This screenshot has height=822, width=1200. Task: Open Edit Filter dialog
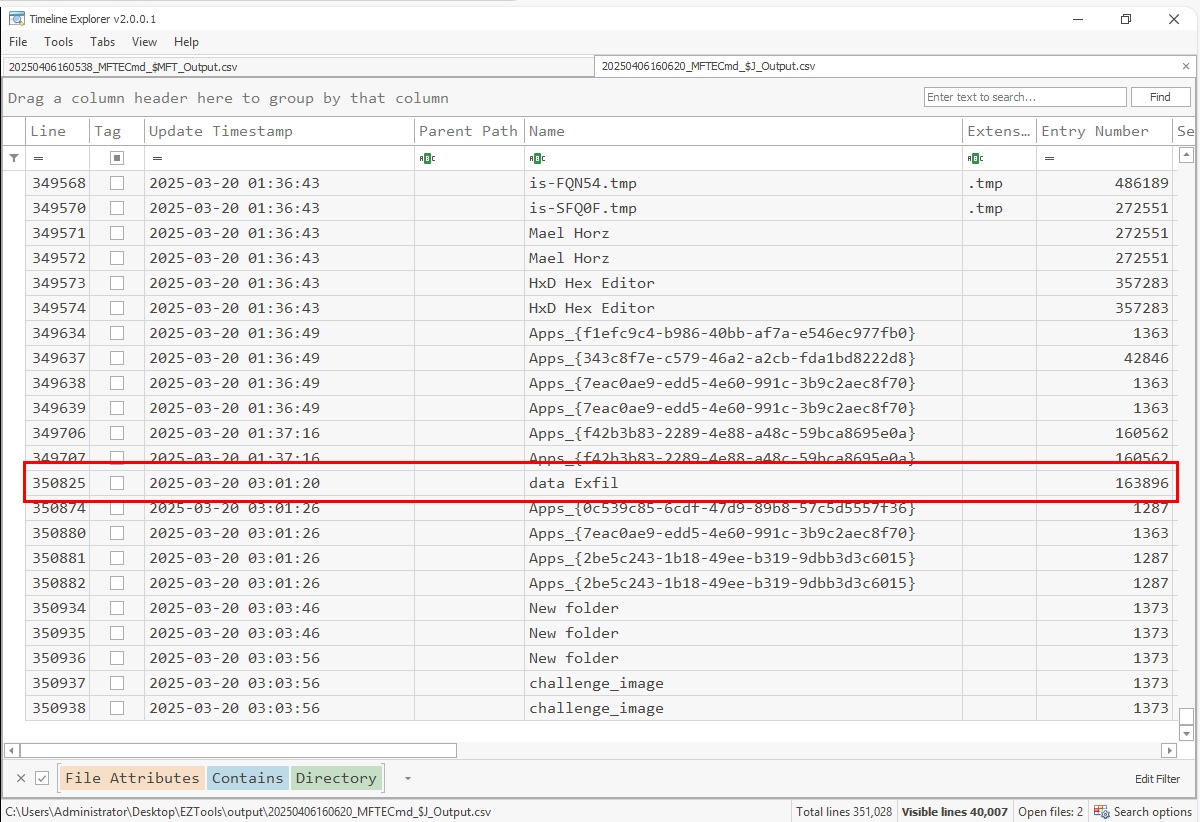[x=1157, y=779]
